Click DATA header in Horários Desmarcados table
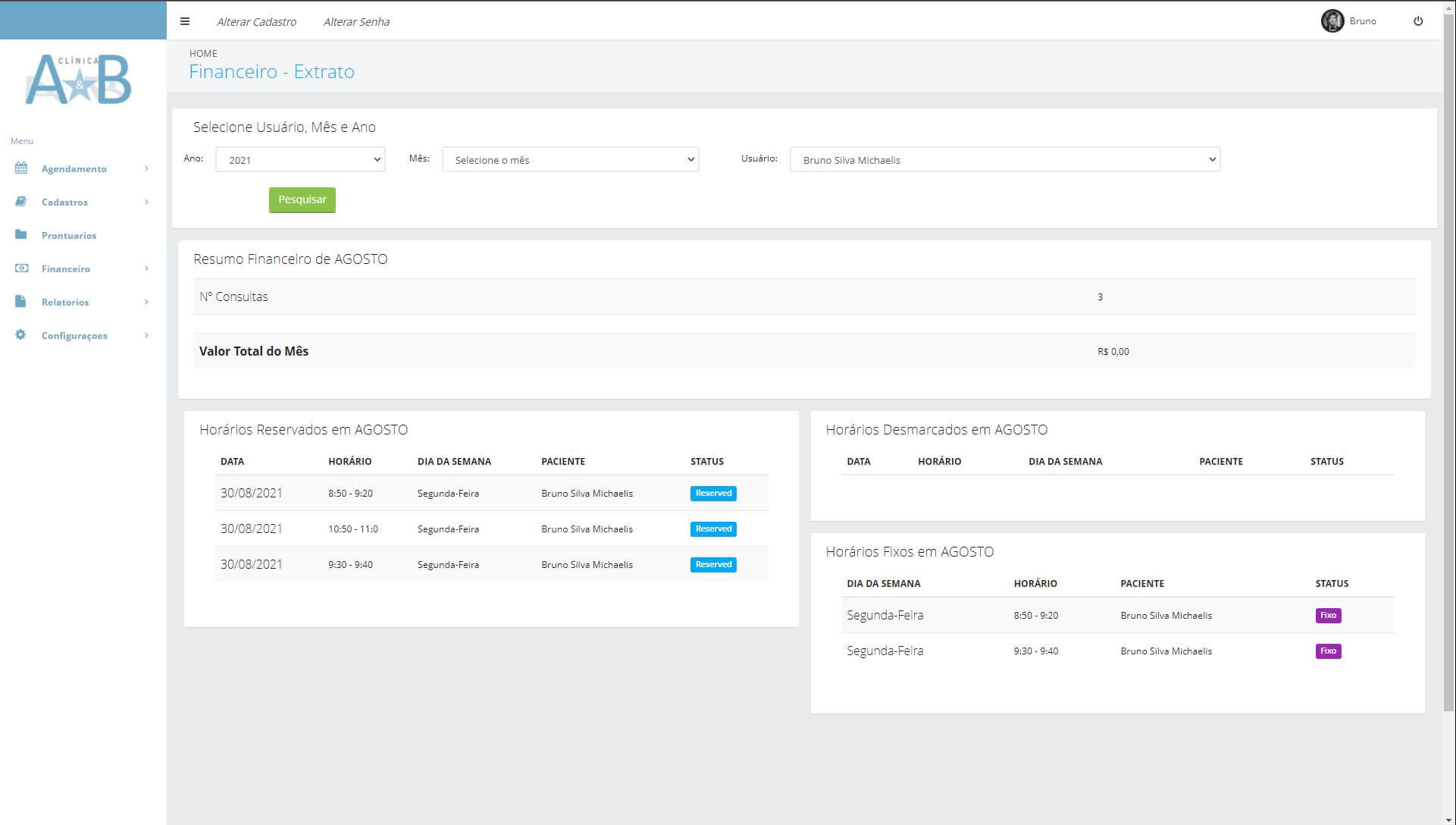This screenshot has width=1456, height=825. tap(859, 461)
